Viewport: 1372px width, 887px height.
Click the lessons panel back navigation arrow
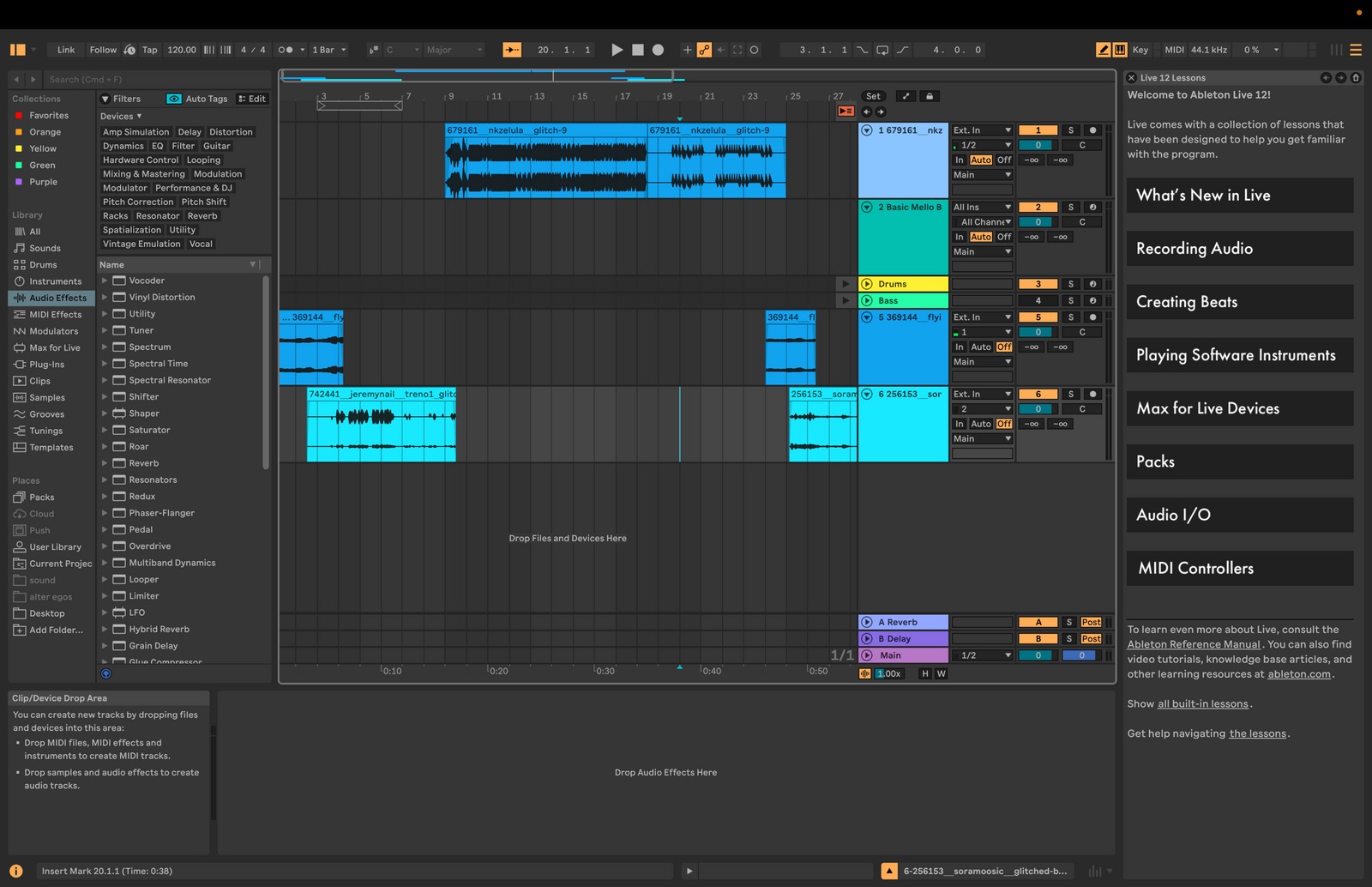tap(1326, 77)
